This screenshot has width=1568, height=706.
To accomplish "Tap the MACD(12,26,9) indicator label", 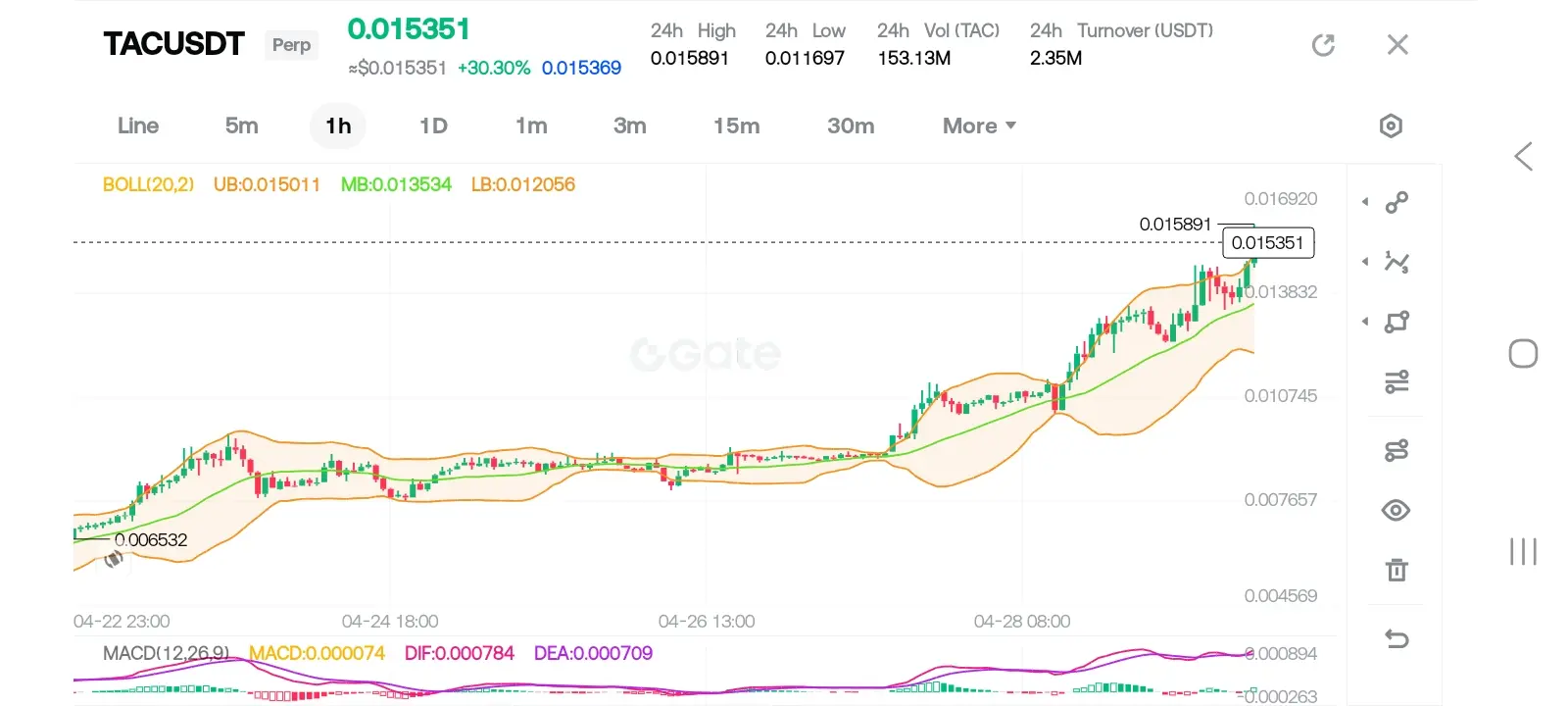I will pos(167,653).
